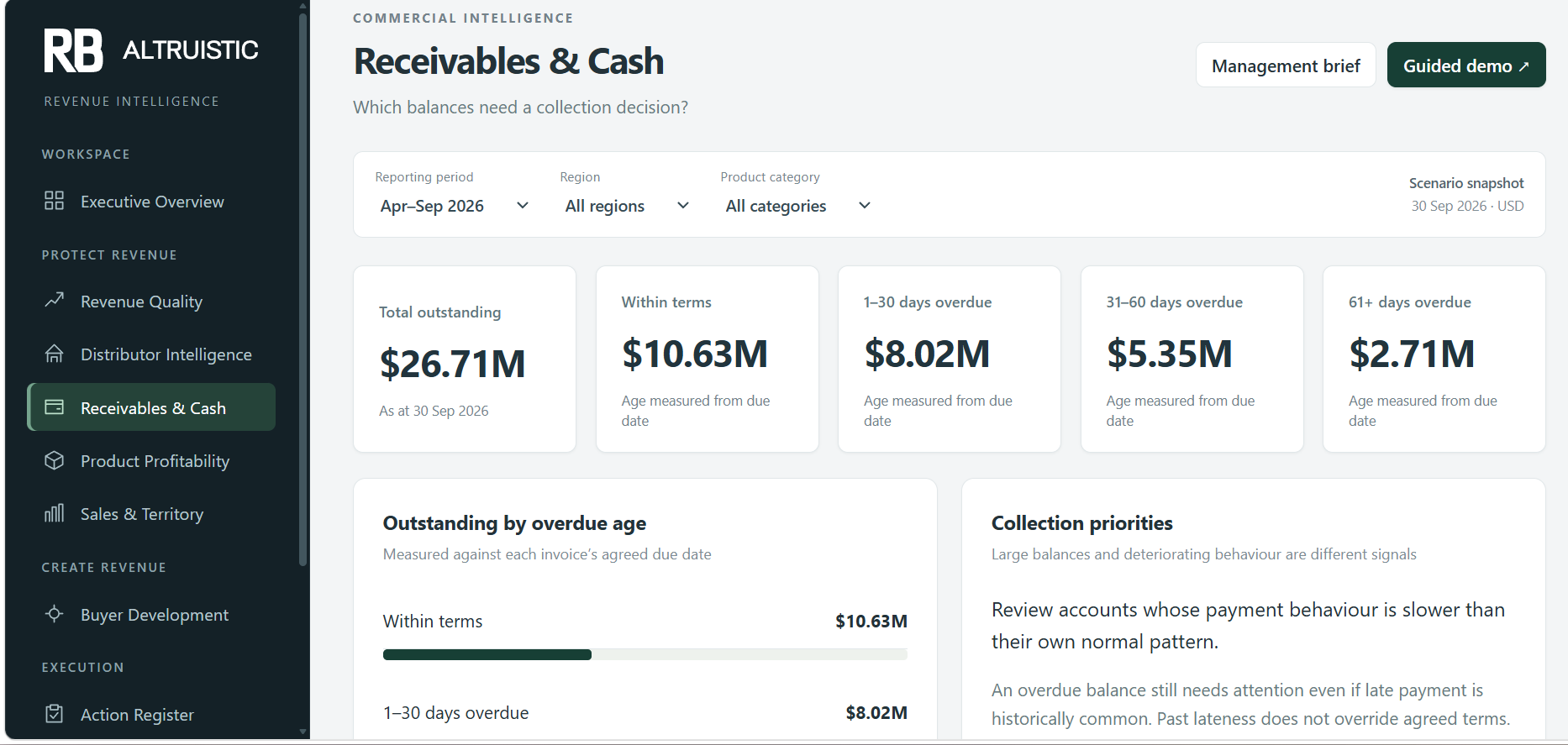Go to Revenue Quality
This screenshot has height=745, width=1568.
tap(151, 302)
